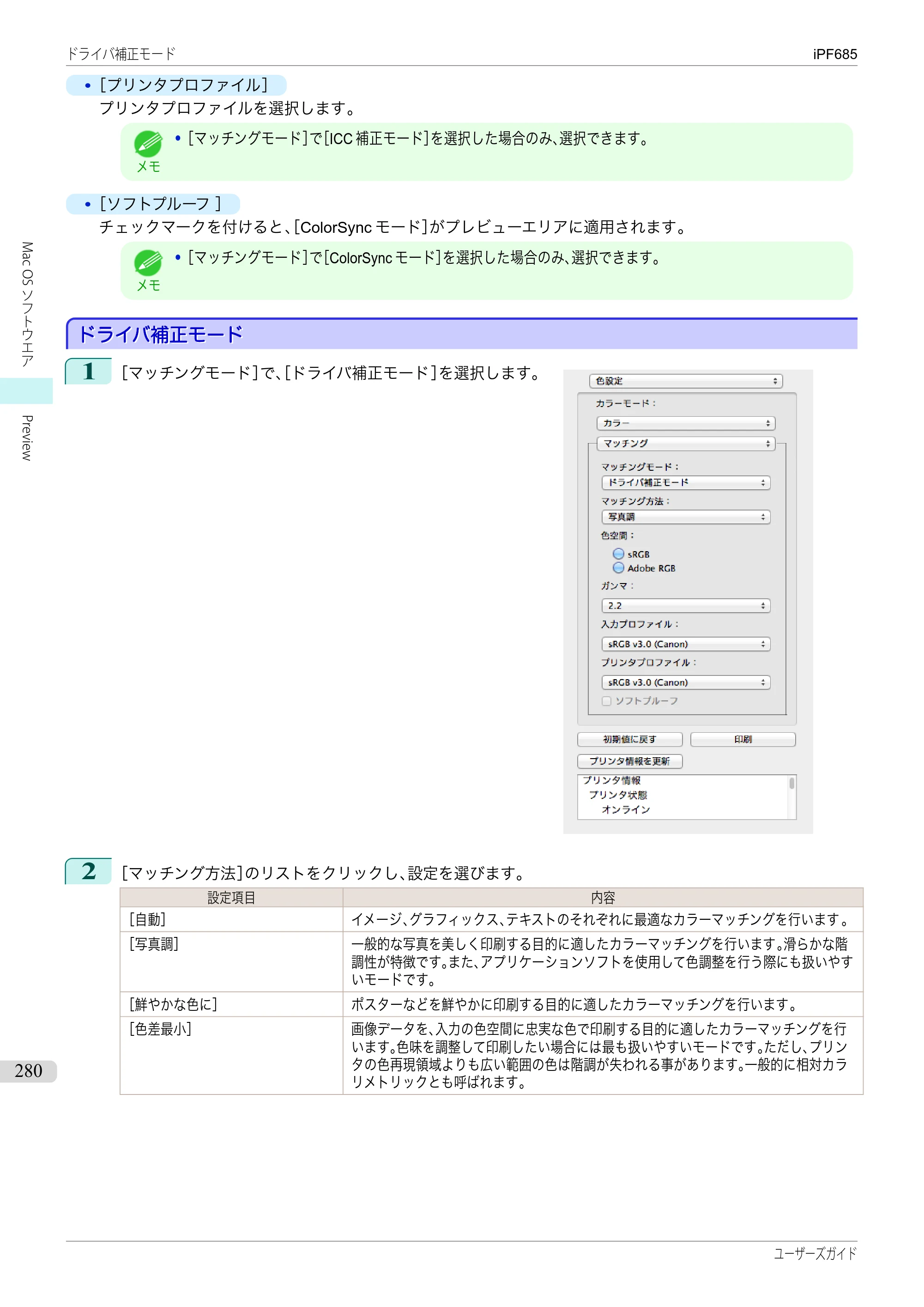Click the ユーザーズガイド footer text
924x1307 pixels.
(815, 1253)
